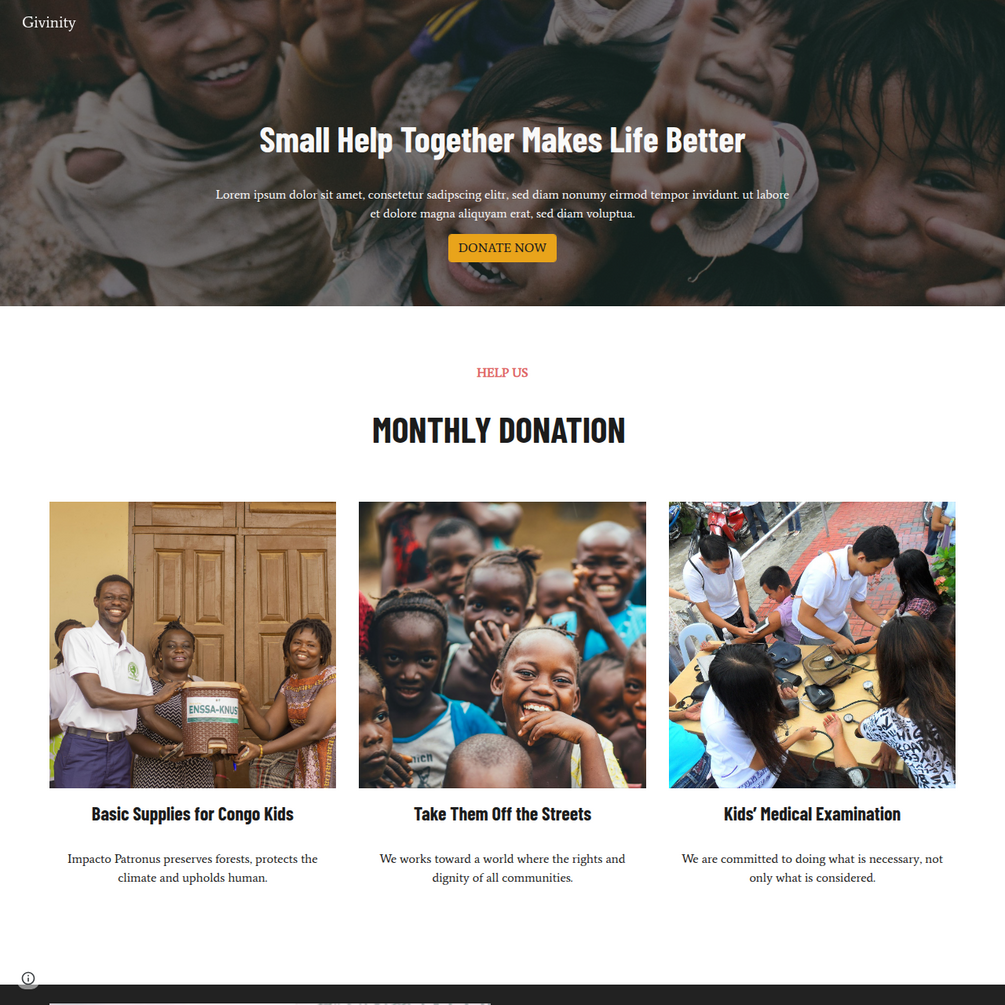1005x1005 pixels.
Task: Click the We are committed description text
Action: pyautogui.click(x=812, y=868)
